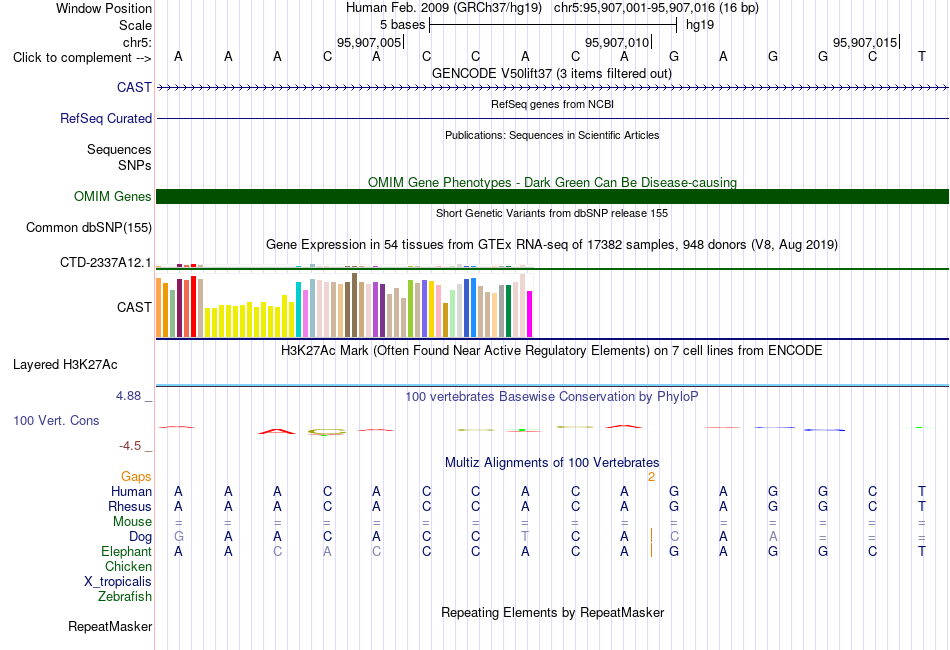Click the tall red hump in the PhyloP track

pyautogui.click(x=277, y=431)
